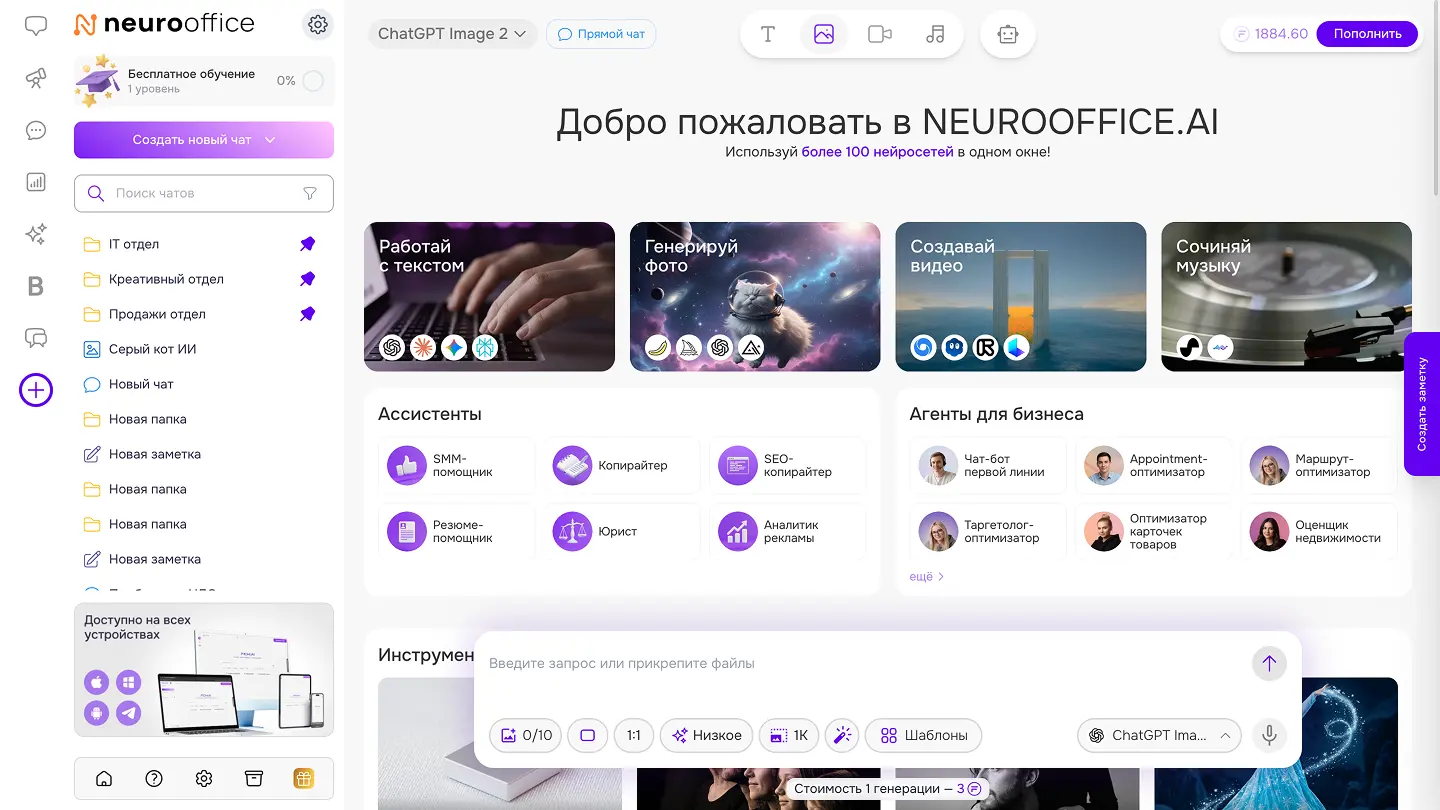Open the archive box icon

[x=254, y=778]
